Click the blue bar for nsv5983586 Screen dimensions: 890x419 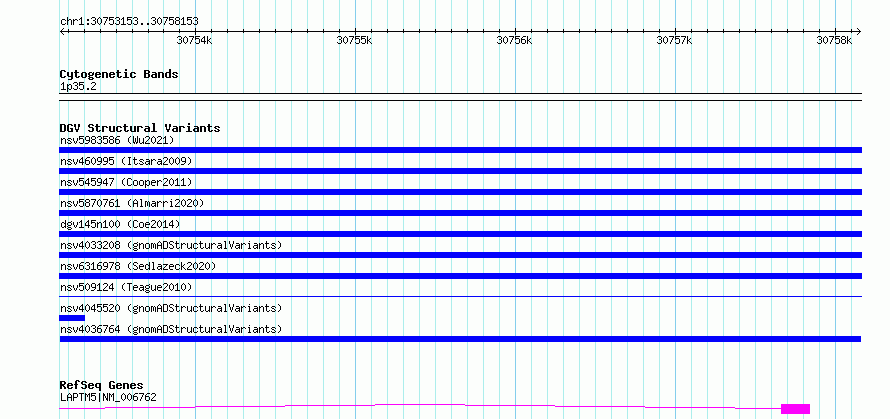tap(460, 150)
